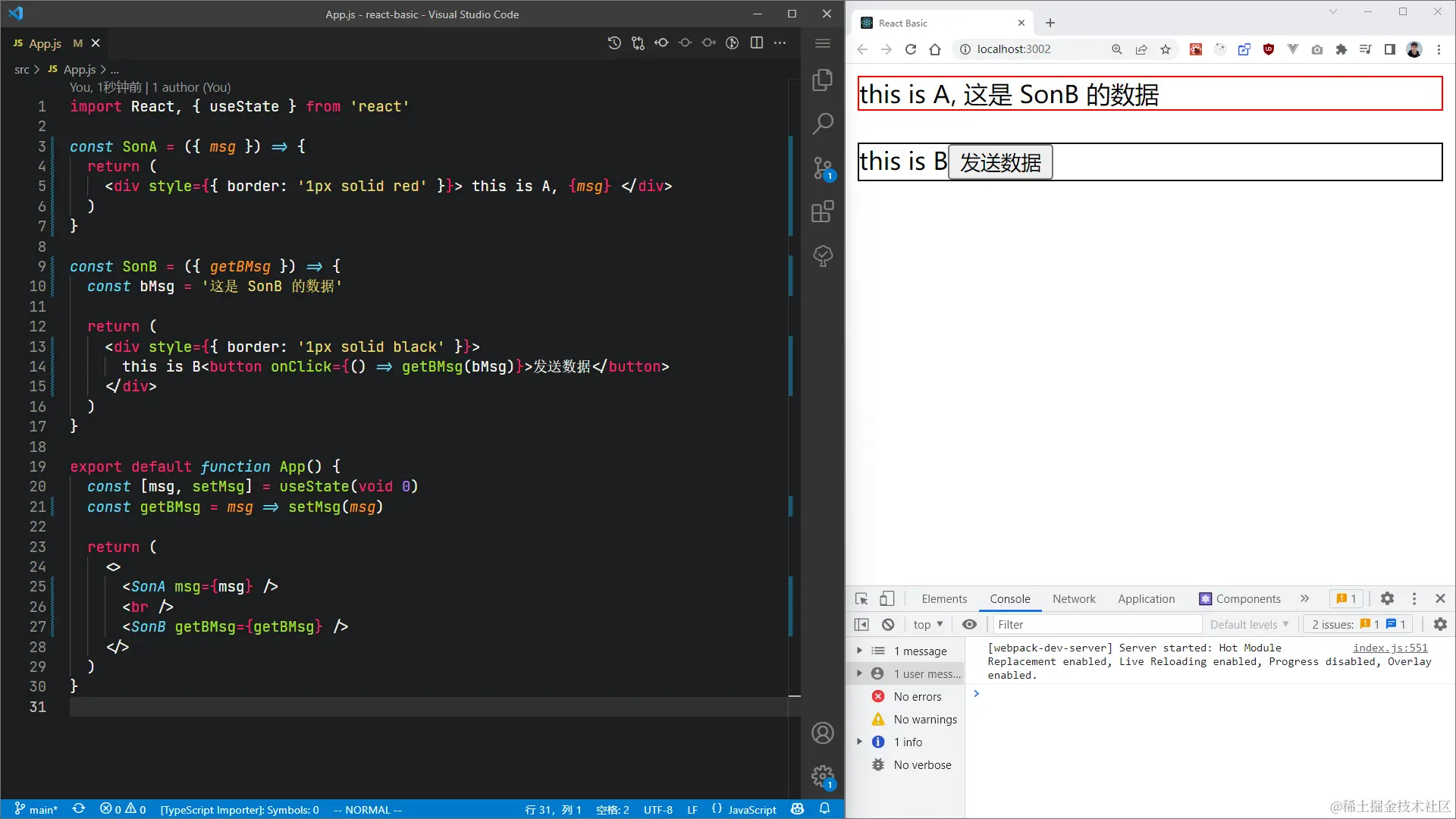Screen dimensions: 1456x819
Task: Click the split editor right icon
Action: click(x=756, y=42)
